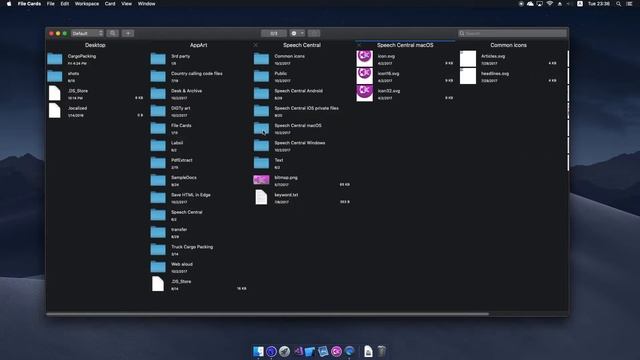Viewport: 640px width, 360px height.
Task: Select the .localized file icon
Action: click(55, 111)
